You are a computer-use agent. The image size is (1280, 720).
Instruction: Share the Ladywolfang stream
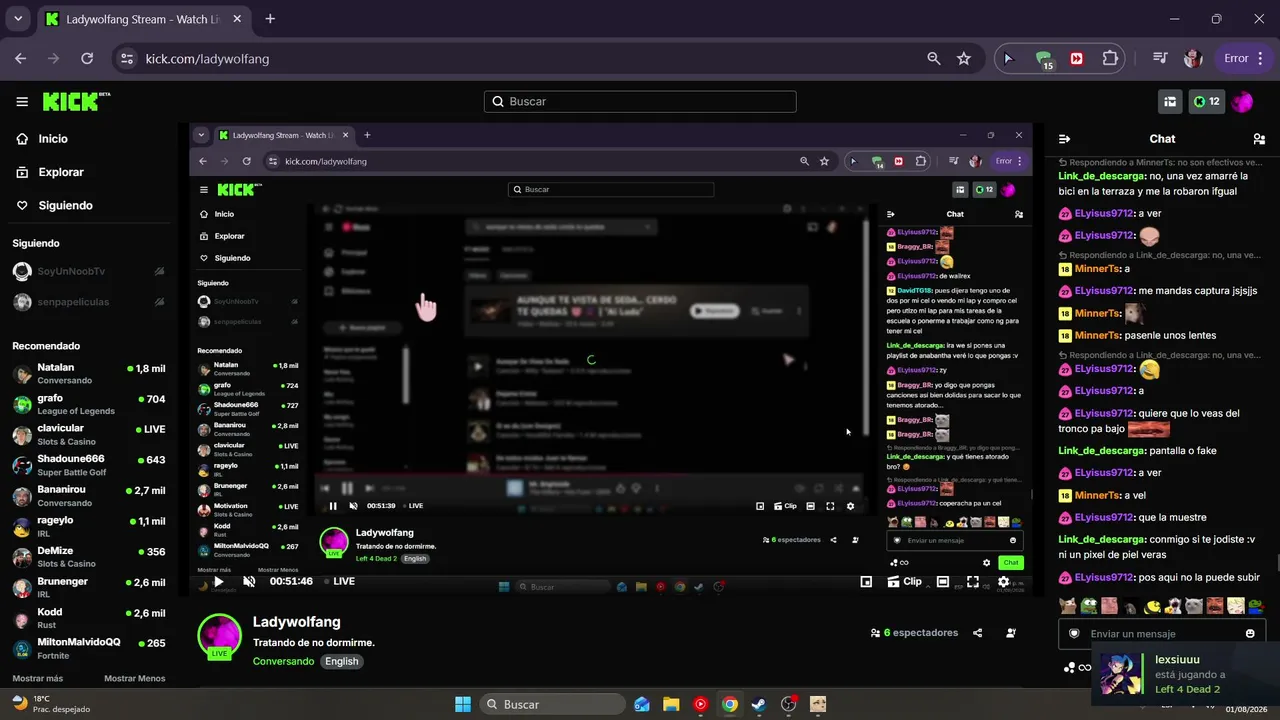[978, 633]
